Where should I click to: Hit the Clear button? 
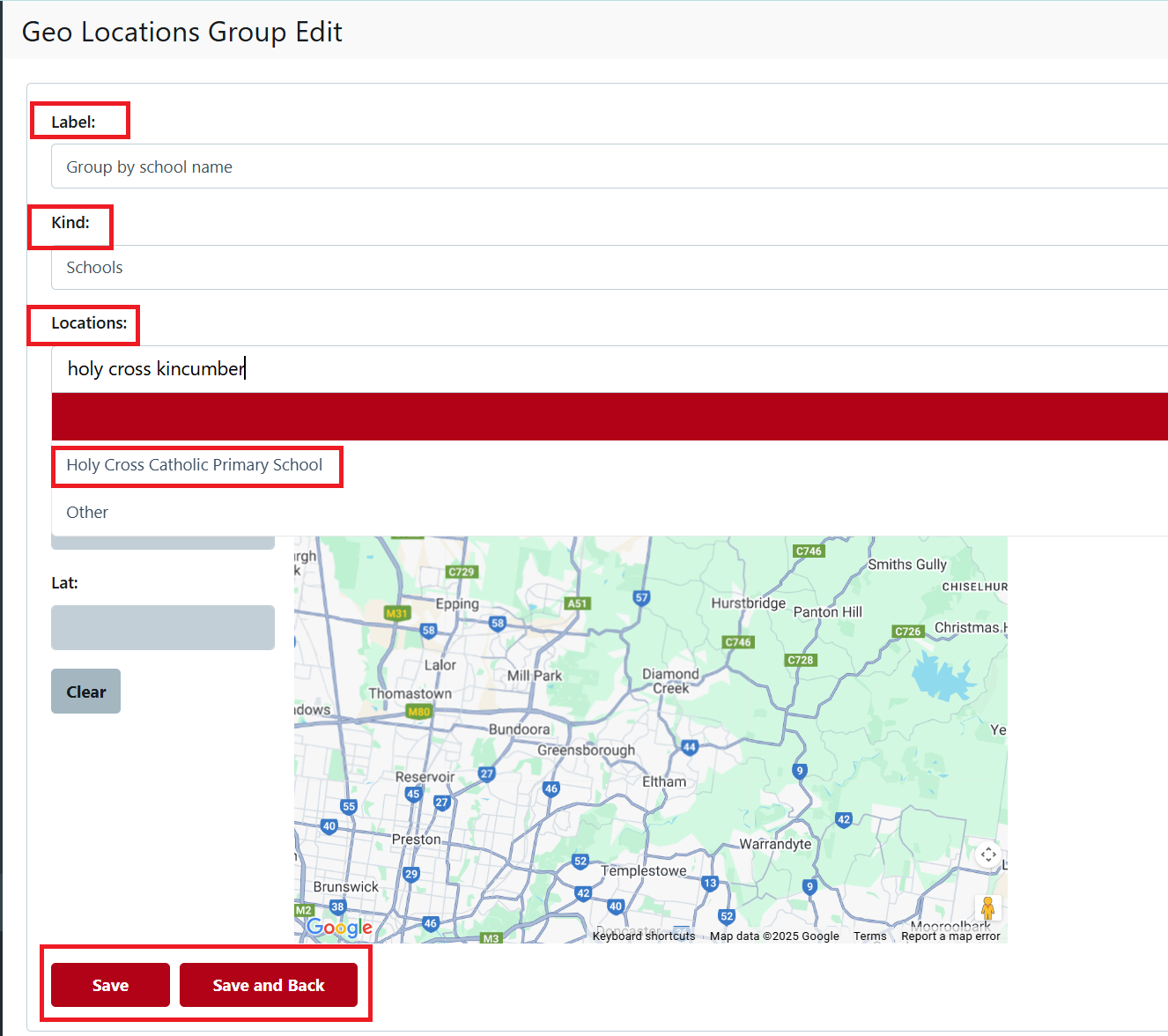pos(85,692)
